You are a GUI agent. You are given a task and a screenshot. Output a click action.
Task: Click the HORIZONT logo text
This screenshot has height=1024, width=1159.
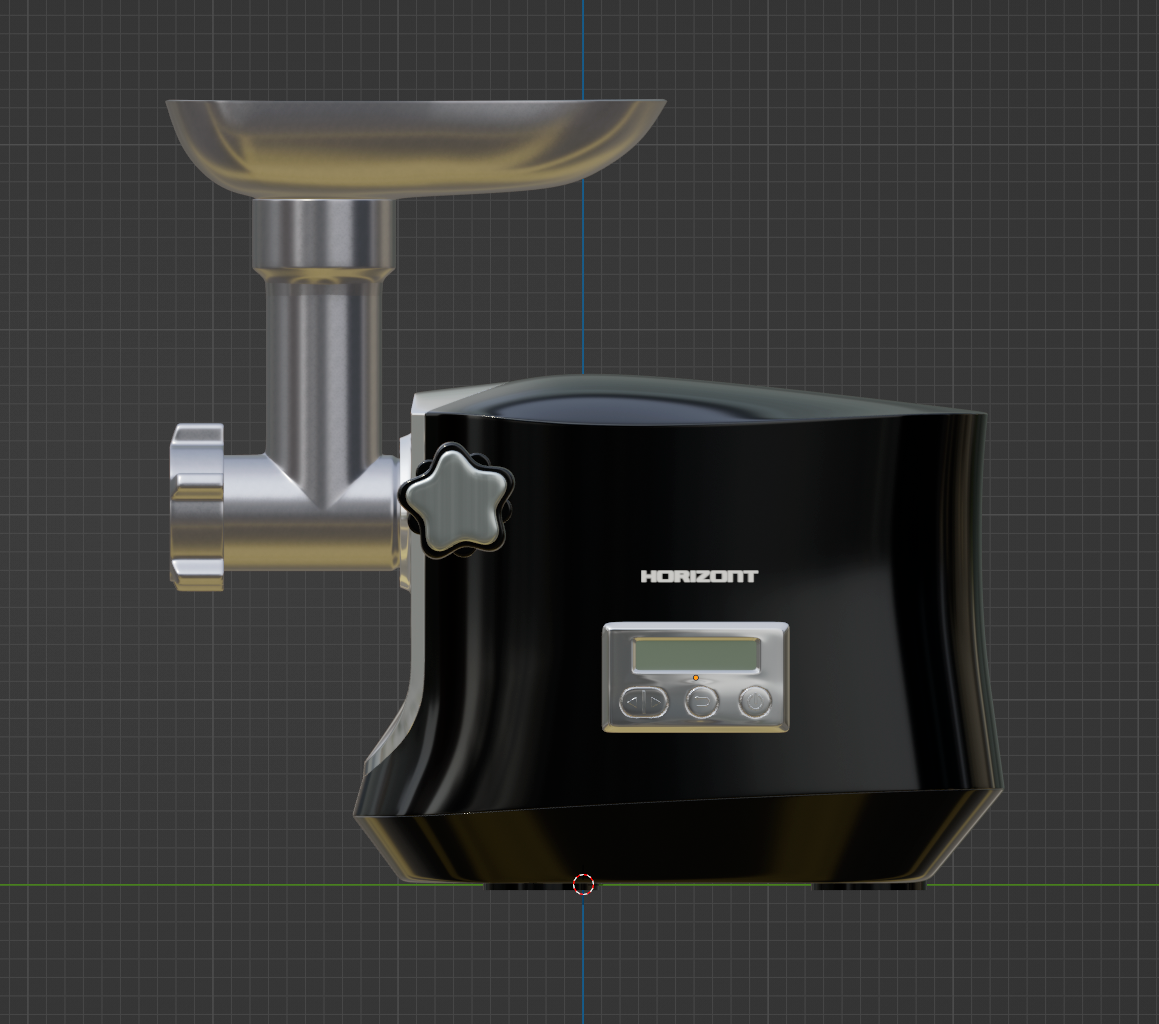[x=699, y=576]
